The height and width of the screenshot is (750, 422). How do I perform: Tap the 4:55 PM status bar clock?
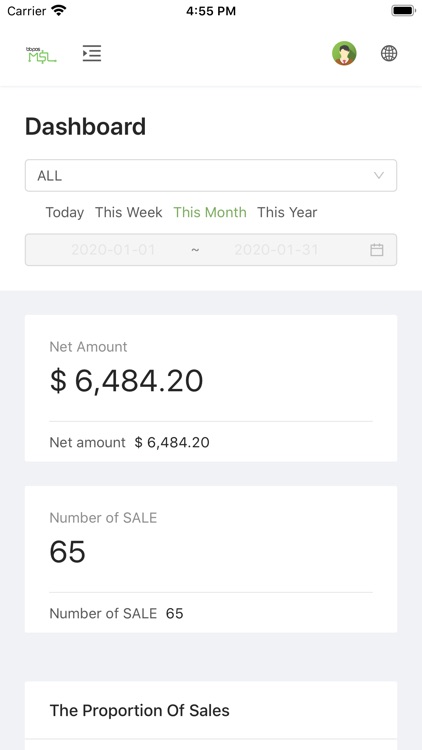click(211, 11)
